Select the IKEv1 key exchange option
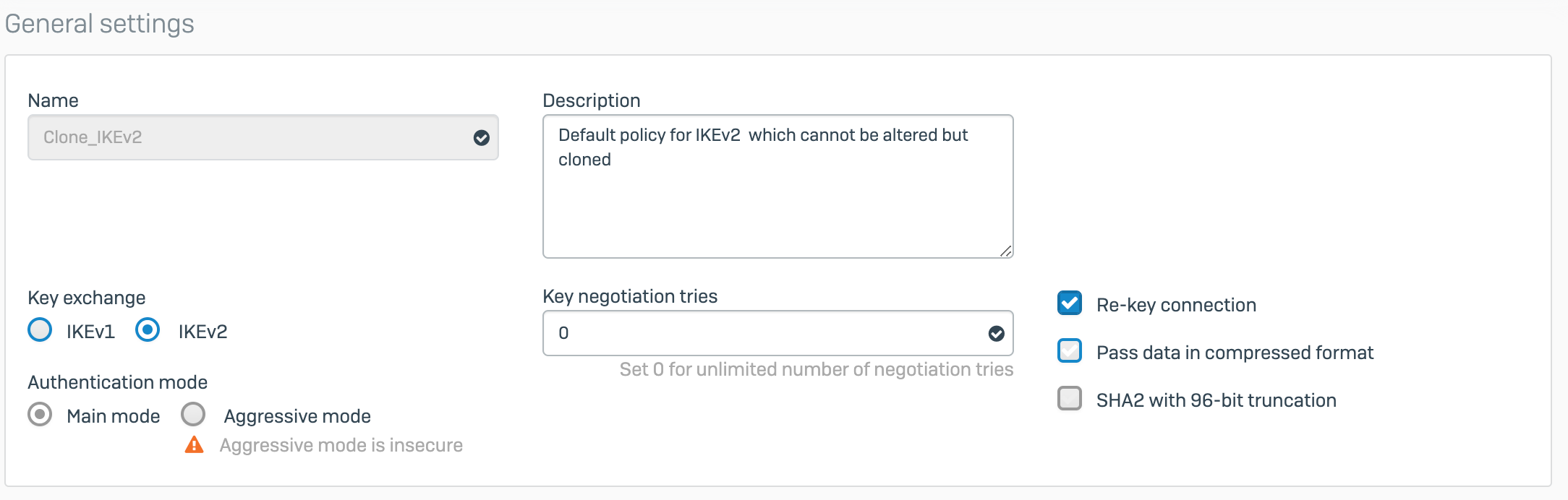The height and width of the screenshot is (500, 1568). coord(41,330)
